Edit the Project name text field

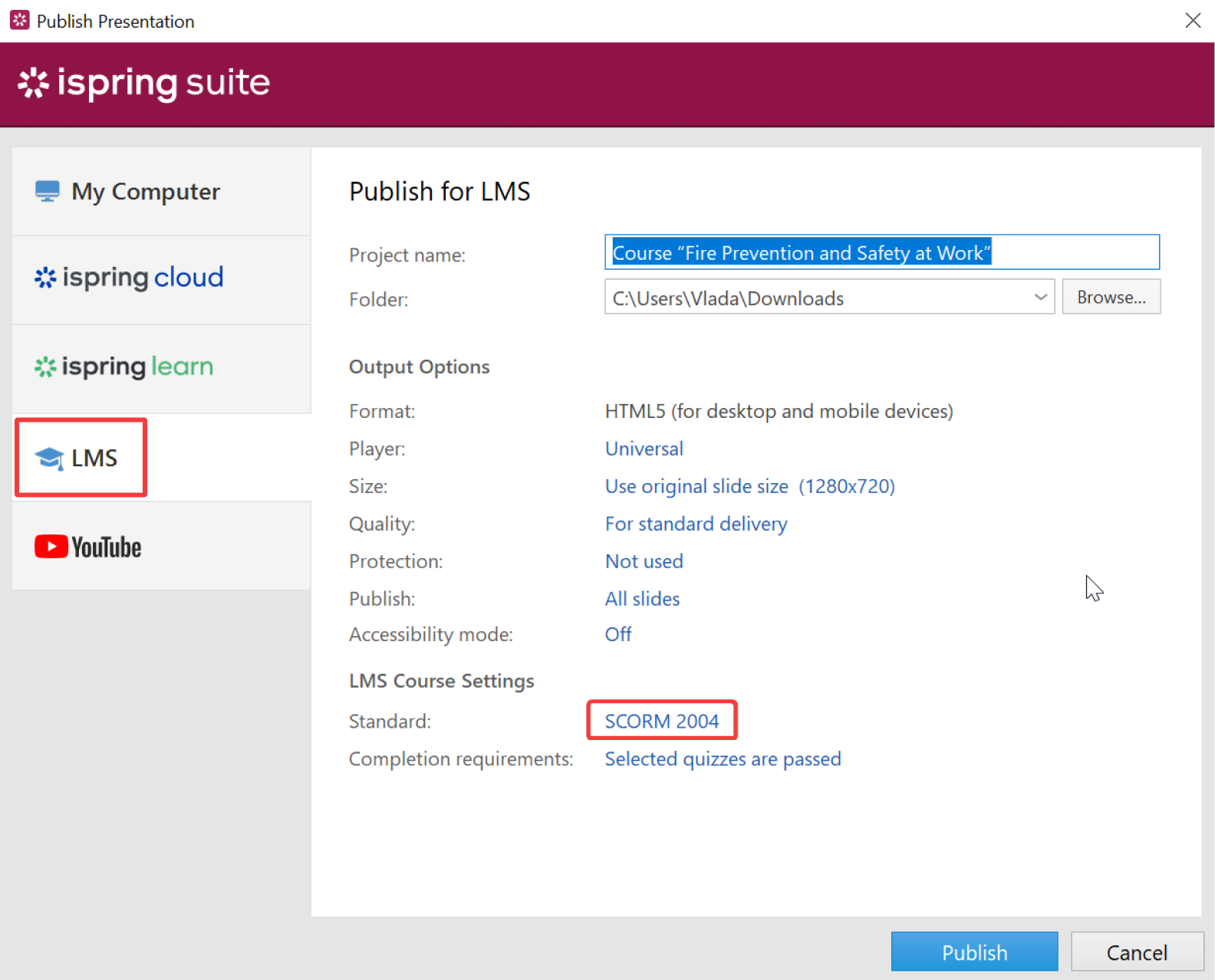click(882, 252)
